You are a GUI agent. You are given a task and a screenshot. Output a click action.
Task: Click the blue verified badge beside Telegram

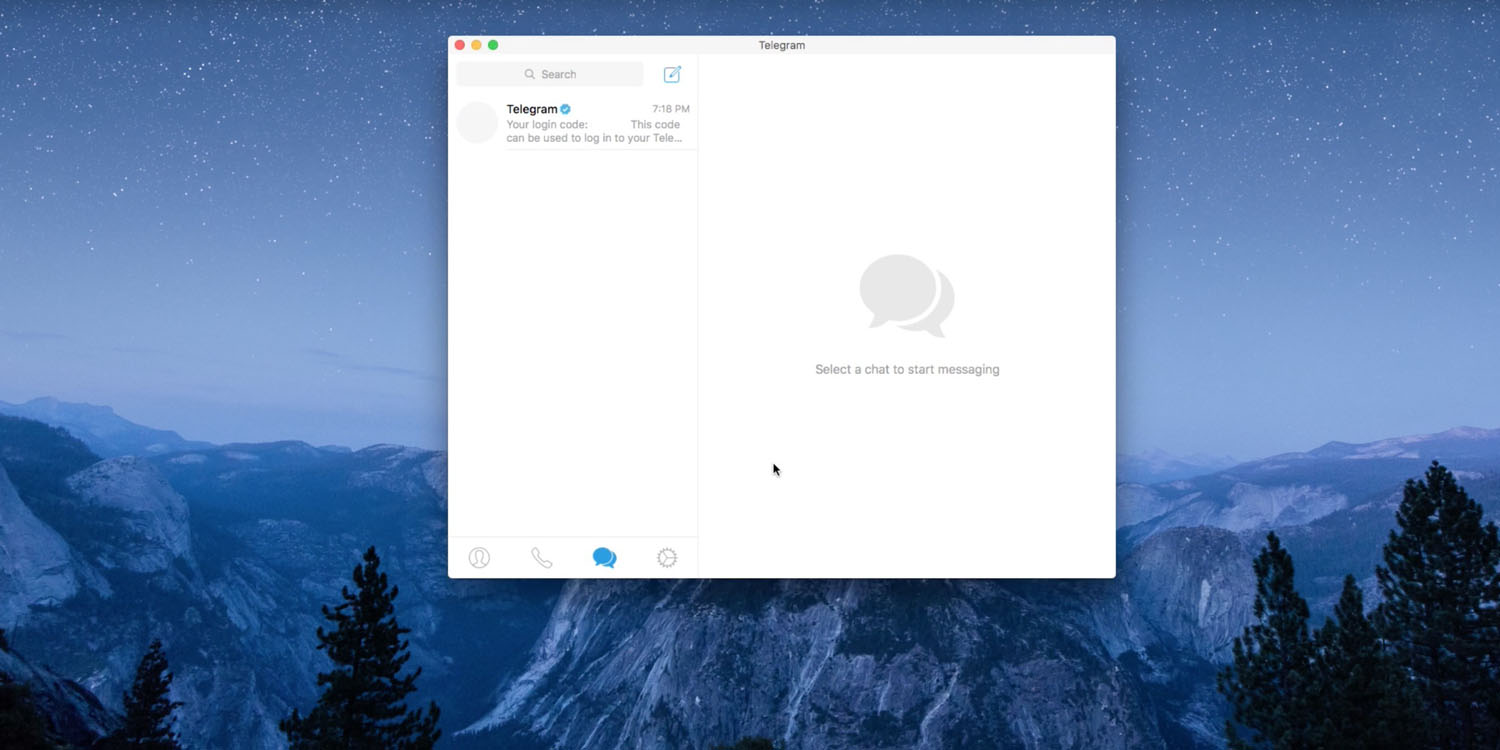pos(566,109)
